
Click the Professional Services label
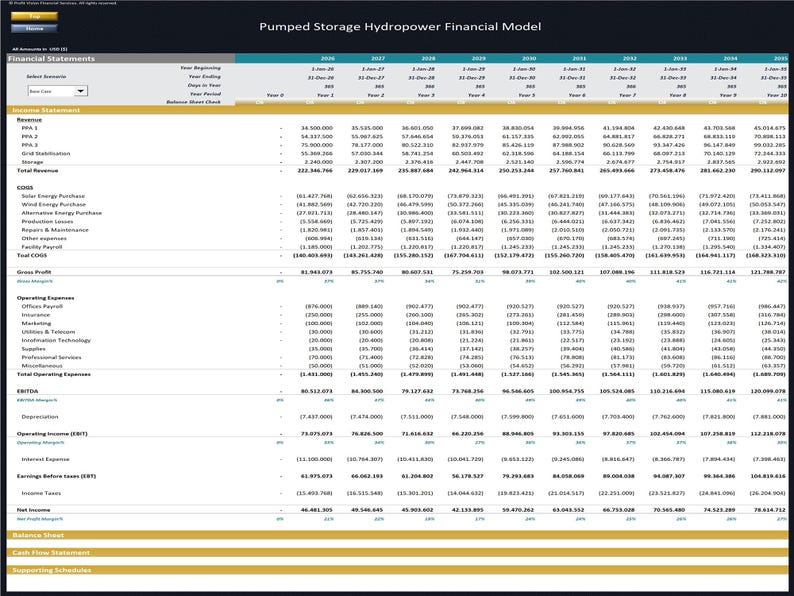tap(51, 357)
